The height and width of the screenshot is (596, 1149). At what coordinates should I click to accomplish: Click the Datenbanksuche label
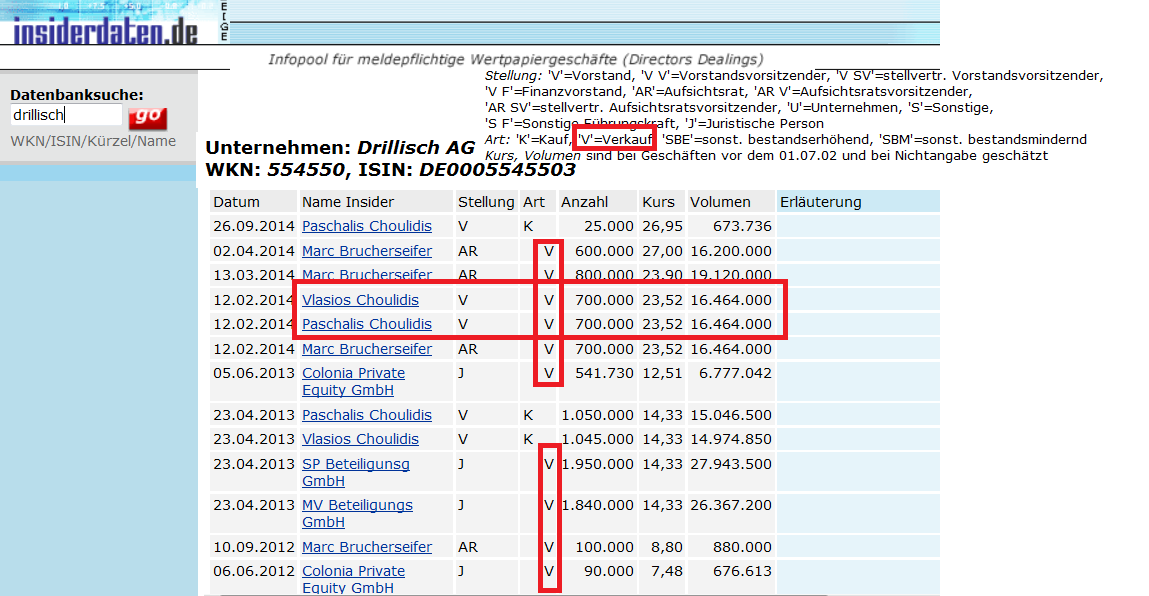tap(77, 95)
